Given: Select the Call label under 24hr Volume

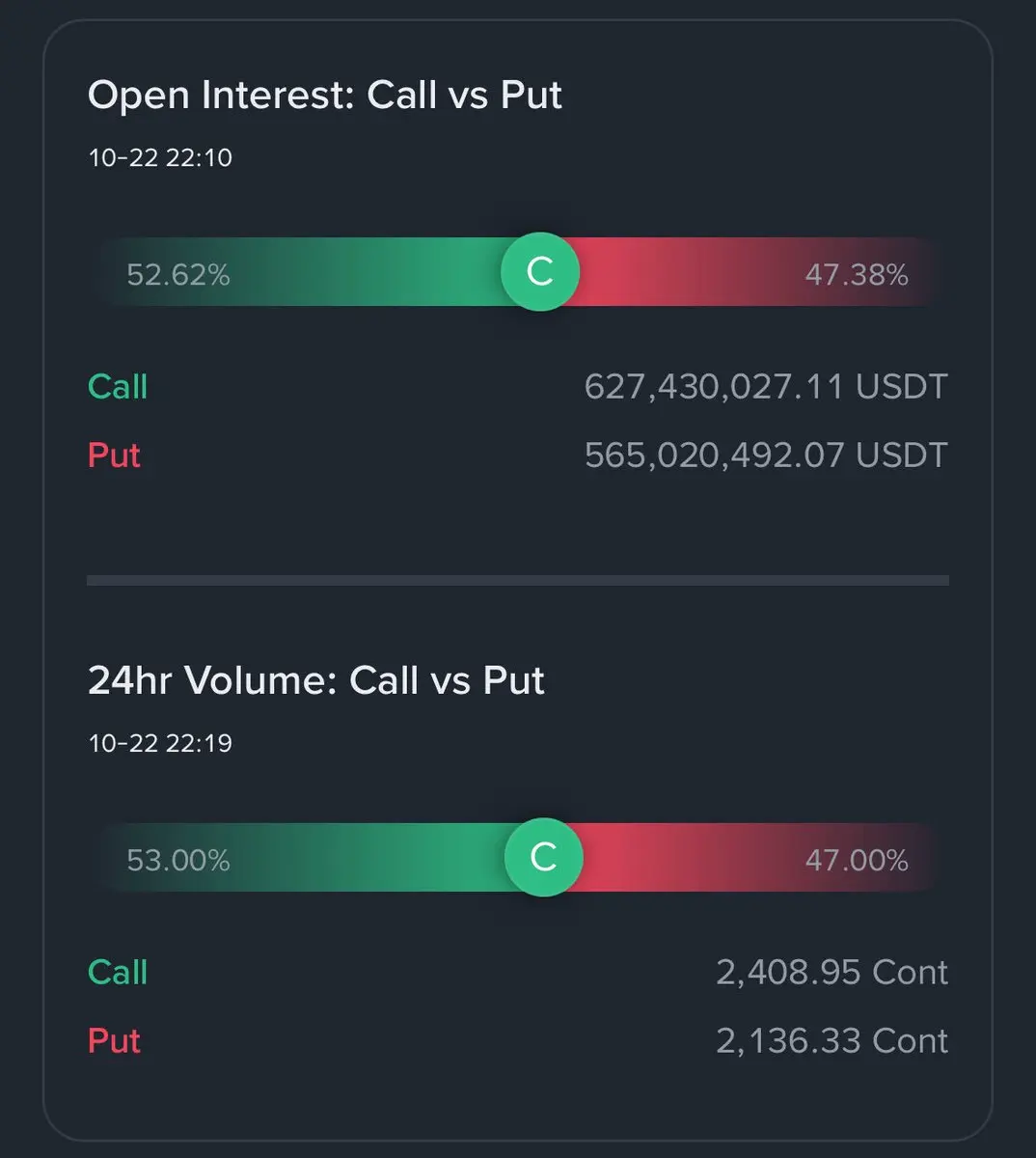Looking at the screenshot, I should [118, 972].
